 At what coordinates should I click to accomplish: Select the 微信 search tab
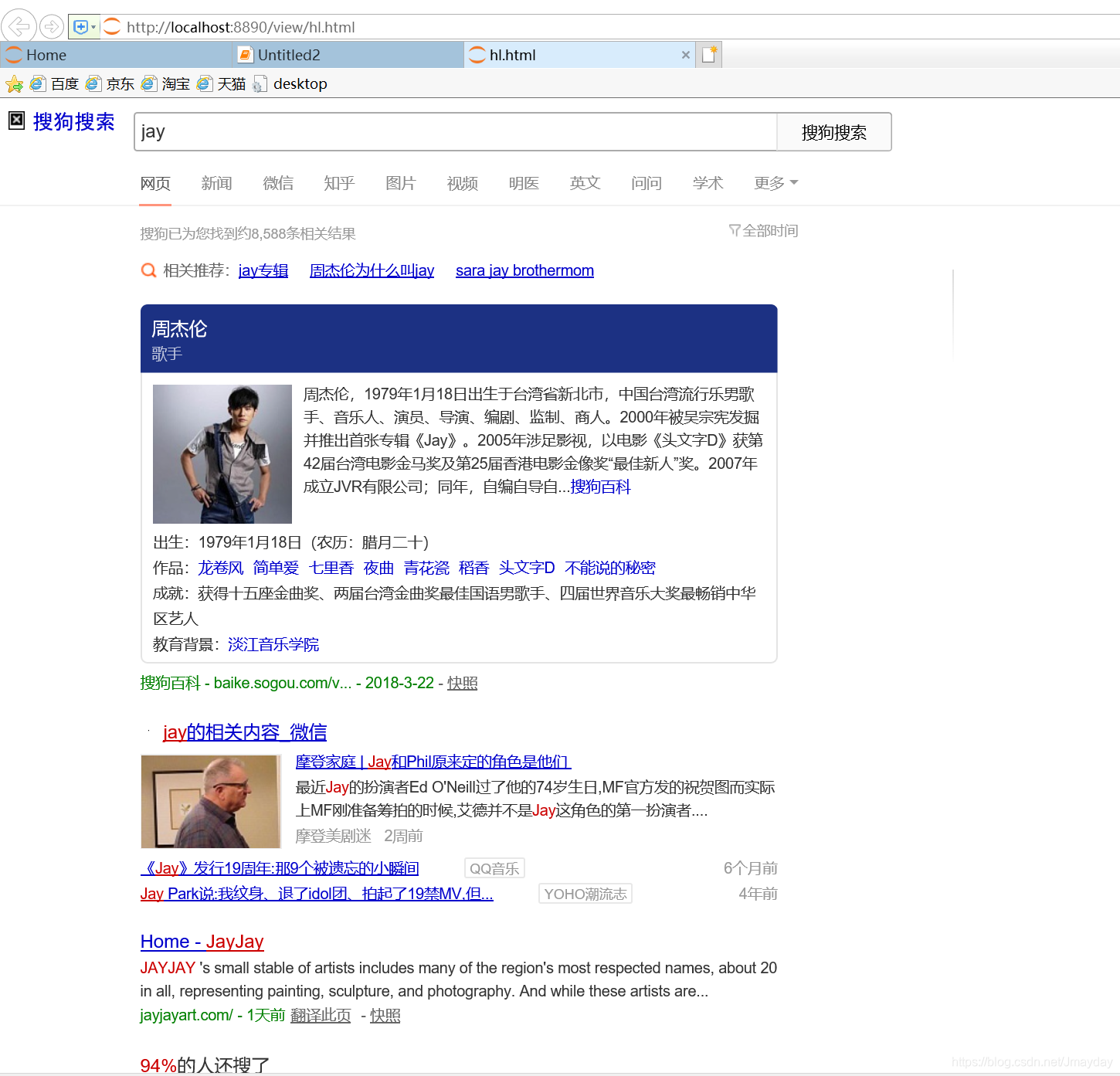point(278,183)
